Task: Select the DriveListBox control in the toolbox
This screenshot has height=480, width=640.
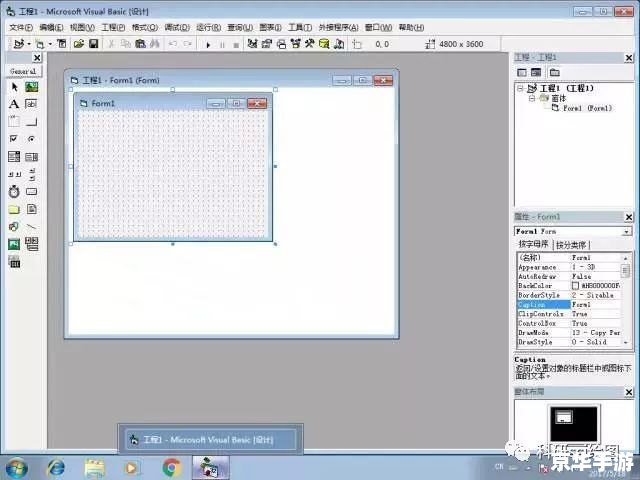Action: [x=31, y=191]
